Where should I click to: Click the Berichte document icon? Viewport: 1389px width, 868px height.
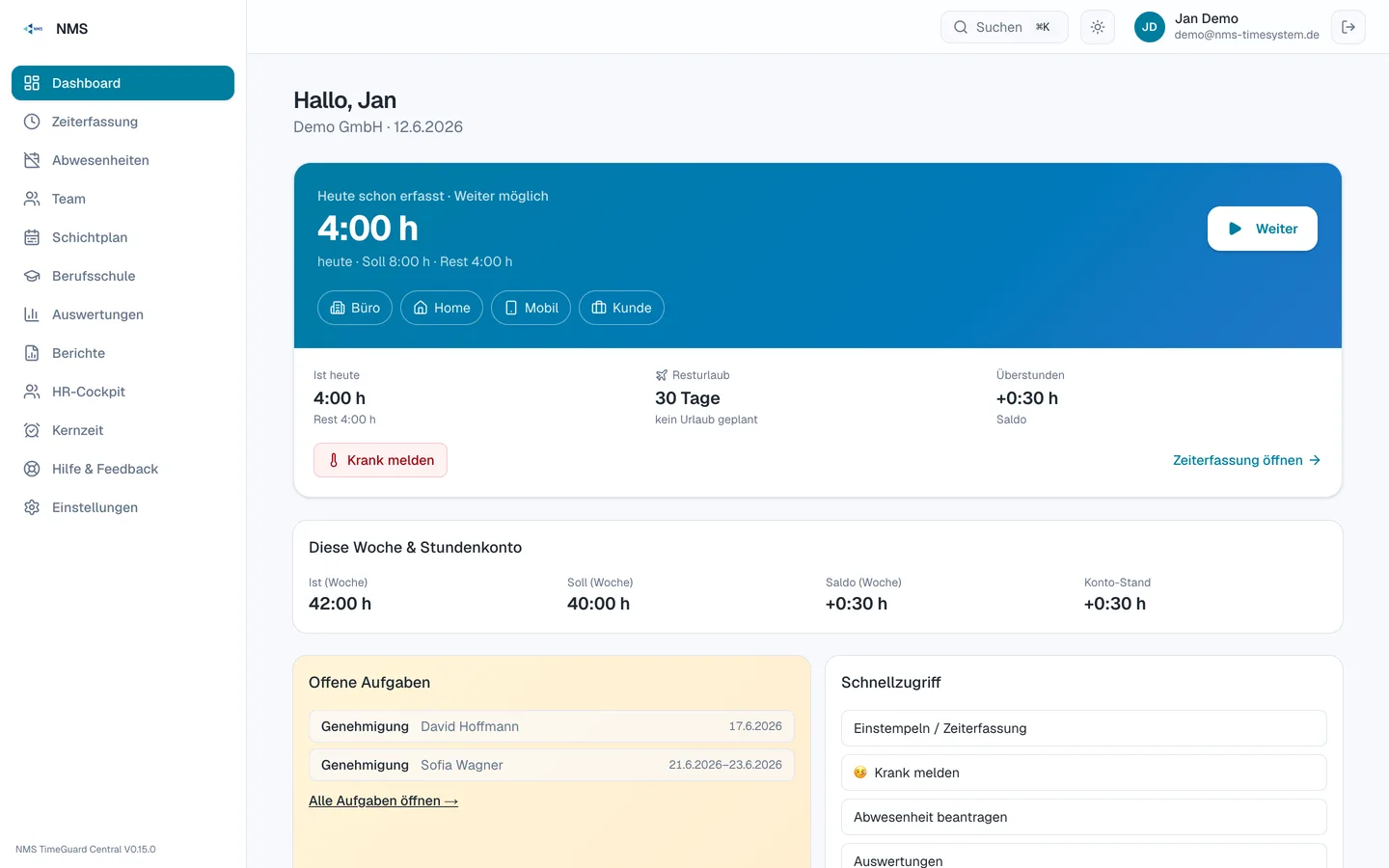[x=32, y=353]
